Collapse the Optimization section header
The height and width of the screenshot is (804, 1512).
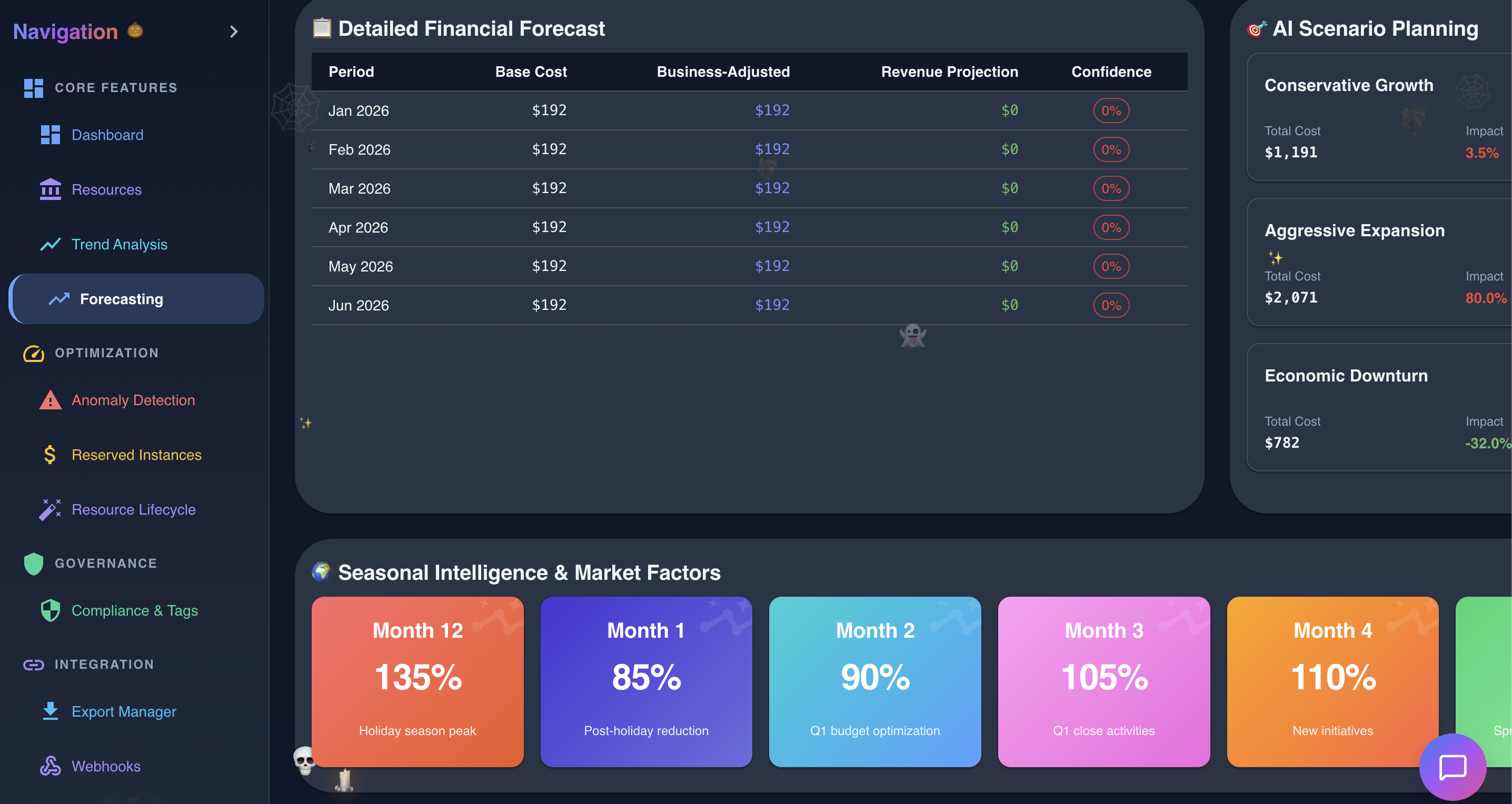tap(106, 353)
